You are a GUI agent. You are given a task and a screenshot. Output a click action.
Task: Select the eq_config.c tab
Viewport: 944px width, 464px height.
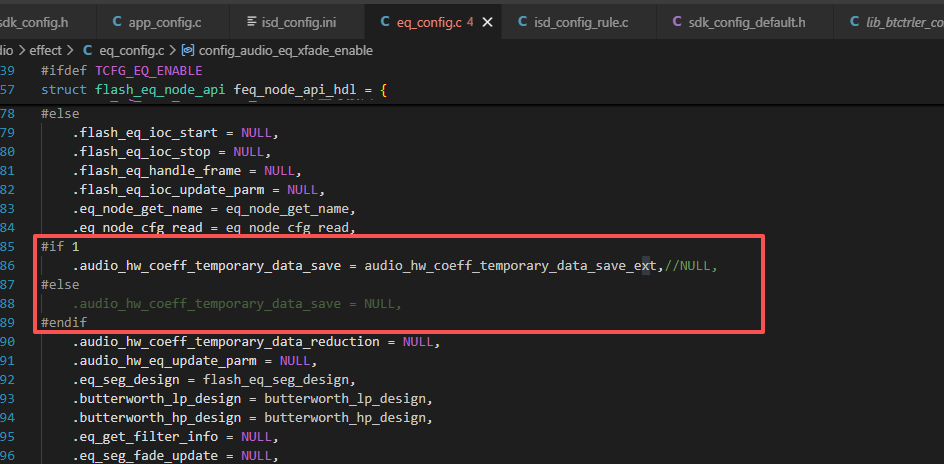click(427, 22)
